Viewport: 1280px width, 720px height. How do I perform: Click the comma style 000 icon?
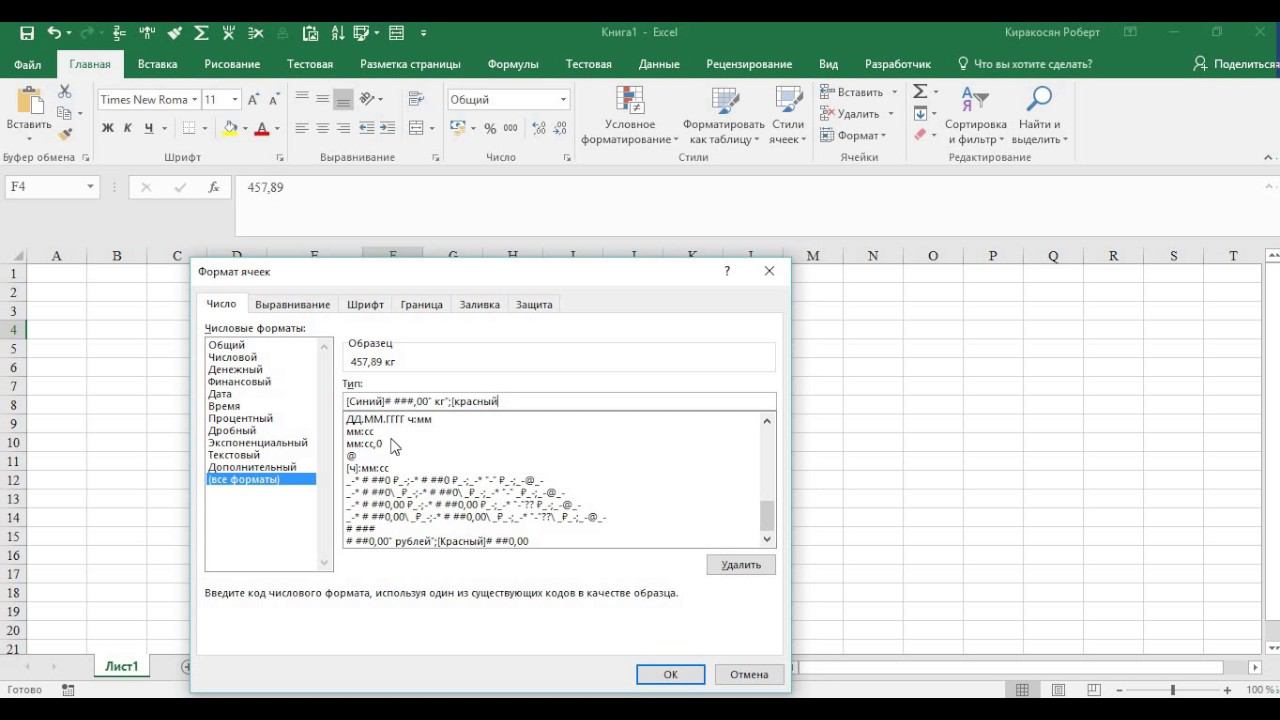coord(511,128)
